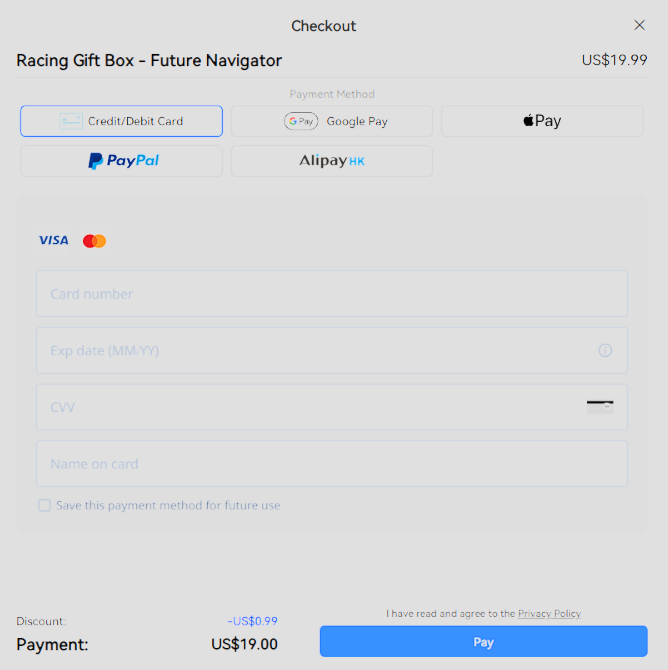Enable Save this payment method for future use
The image size is (668, 670).
(x=44, y=505)
